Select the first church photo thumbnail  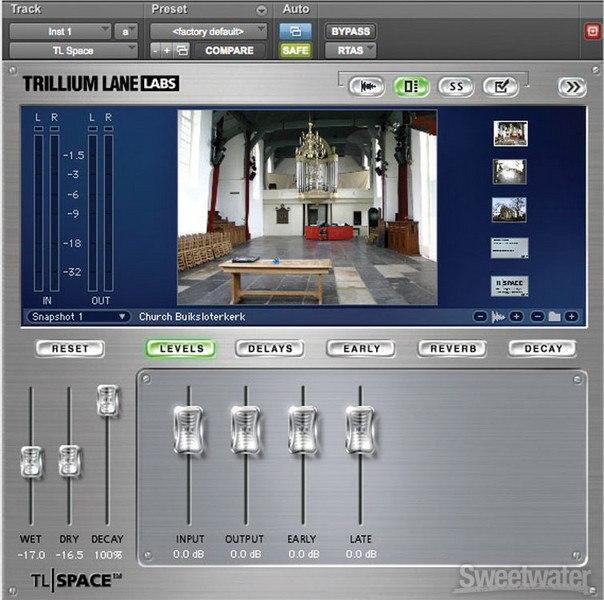[510, 133]
